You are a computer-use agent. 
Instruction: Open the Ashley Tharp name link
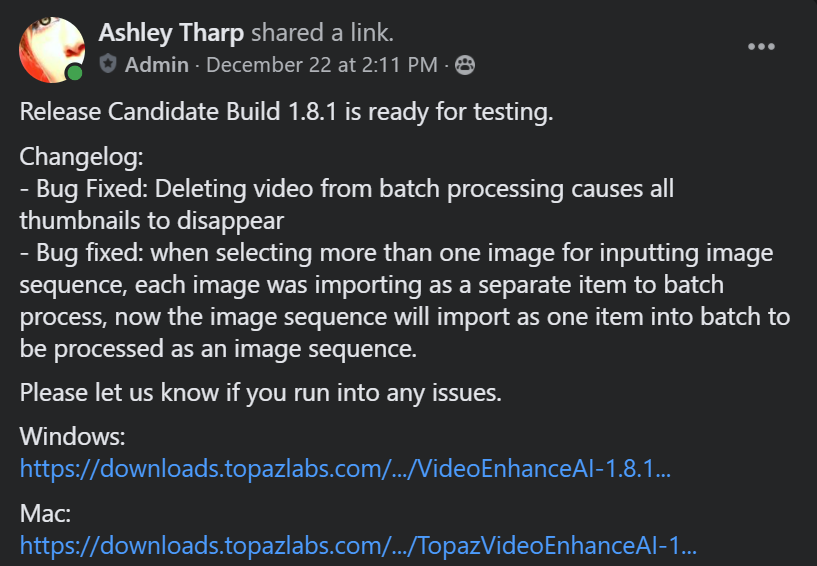tap(171, 33)
